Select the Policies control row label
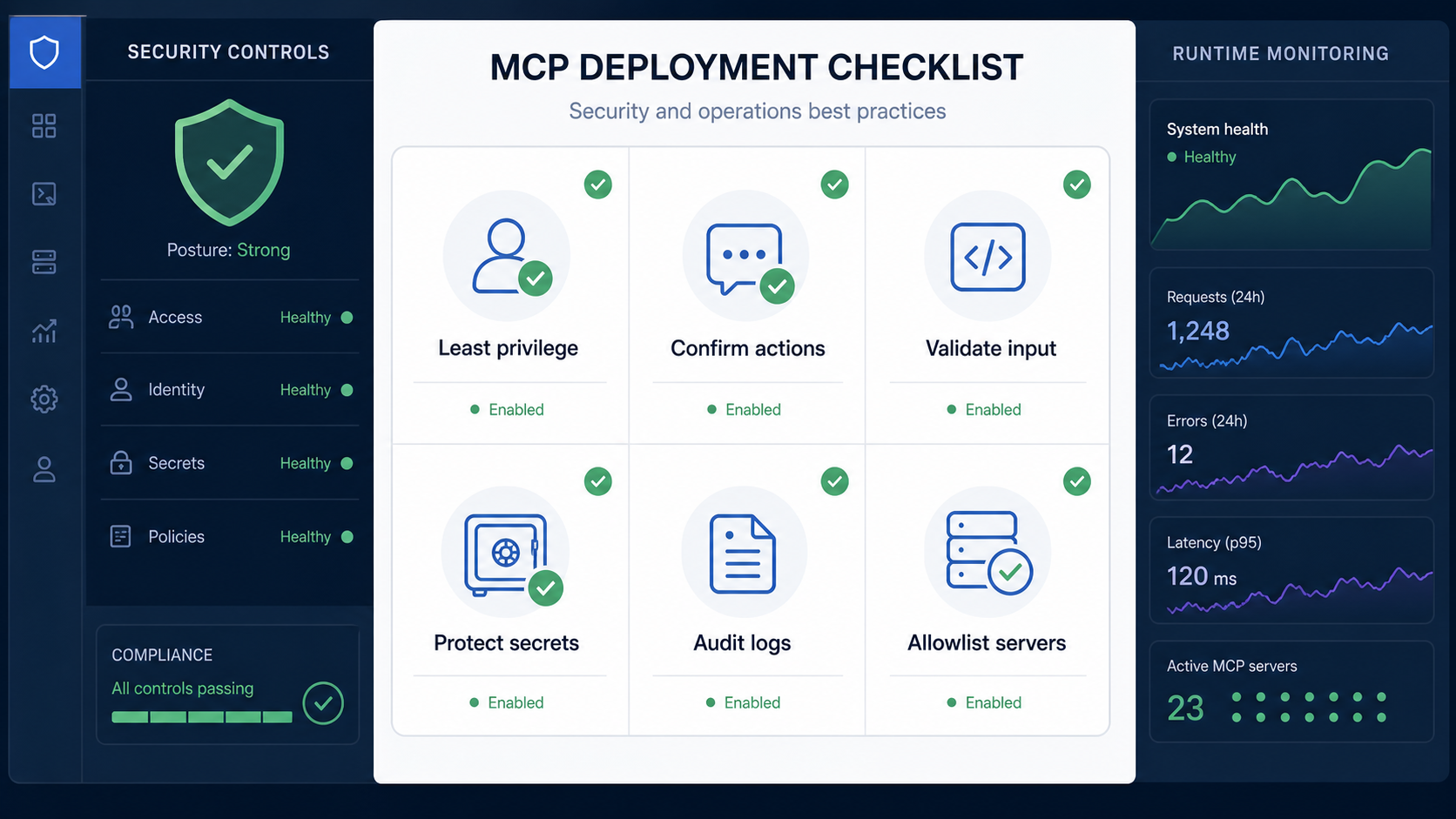 click(x=177, y=537)
